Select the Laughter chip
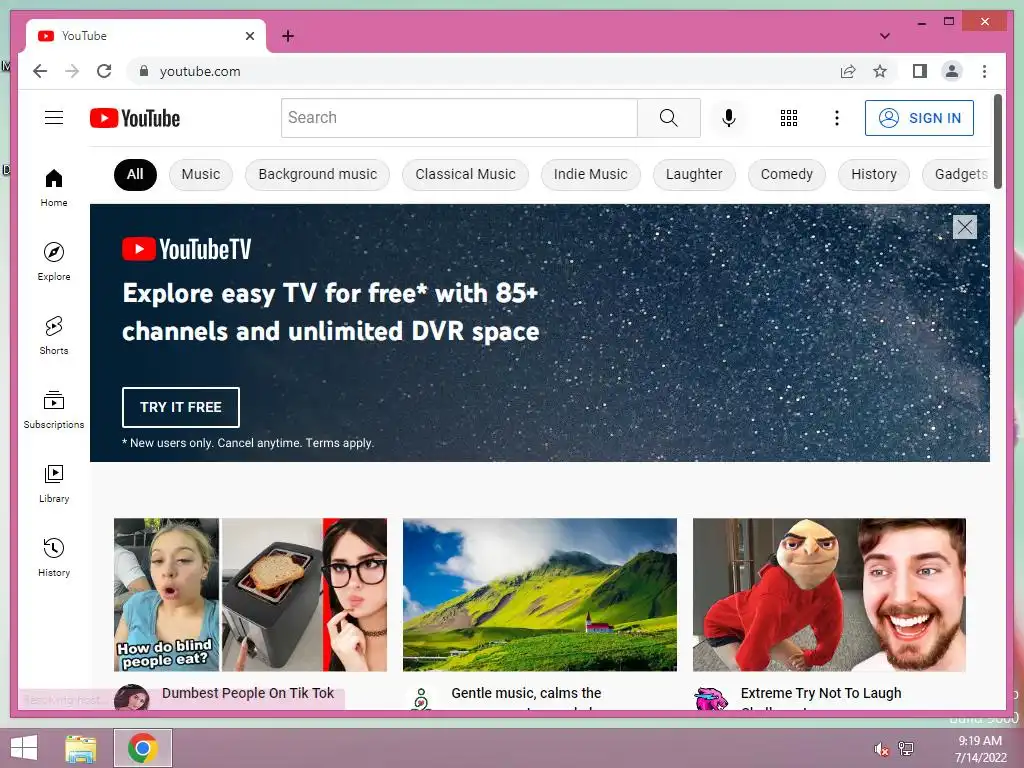 [x=694, y=174]
